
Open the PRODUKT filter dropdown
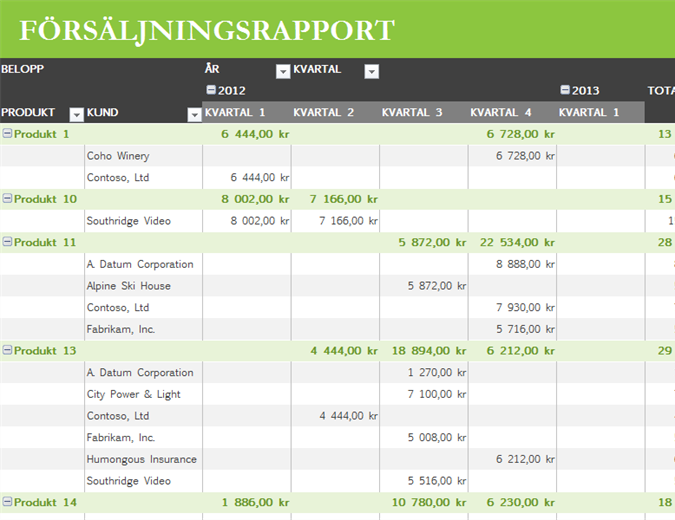click(77, 115)
